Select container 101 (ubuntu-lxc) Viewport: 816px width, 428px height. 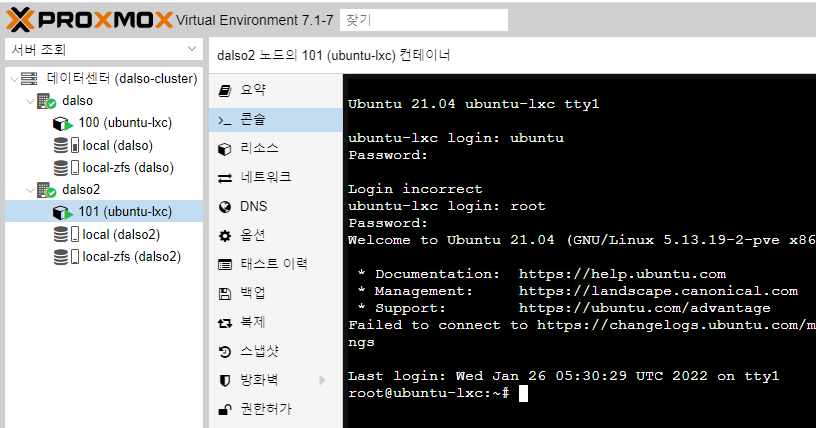pyautogui.click(x=125, y=212)
